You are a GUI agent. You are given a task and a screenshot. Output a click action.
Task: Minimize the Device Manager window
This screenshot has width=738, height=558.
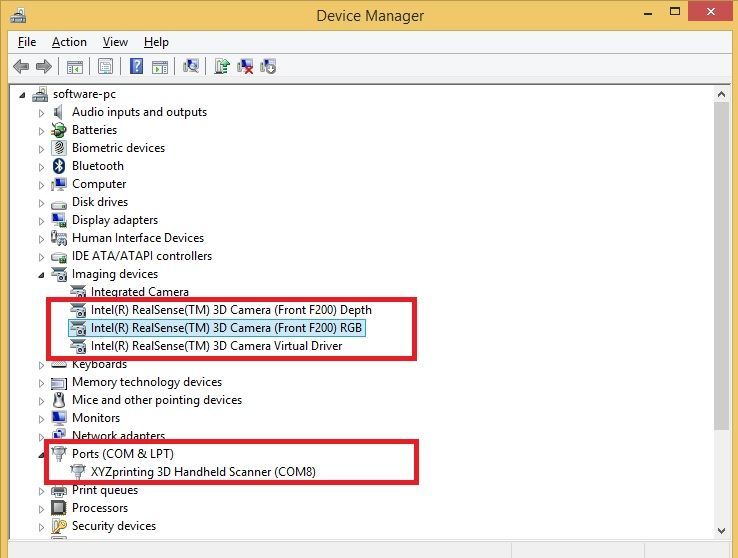coord(648,12)
